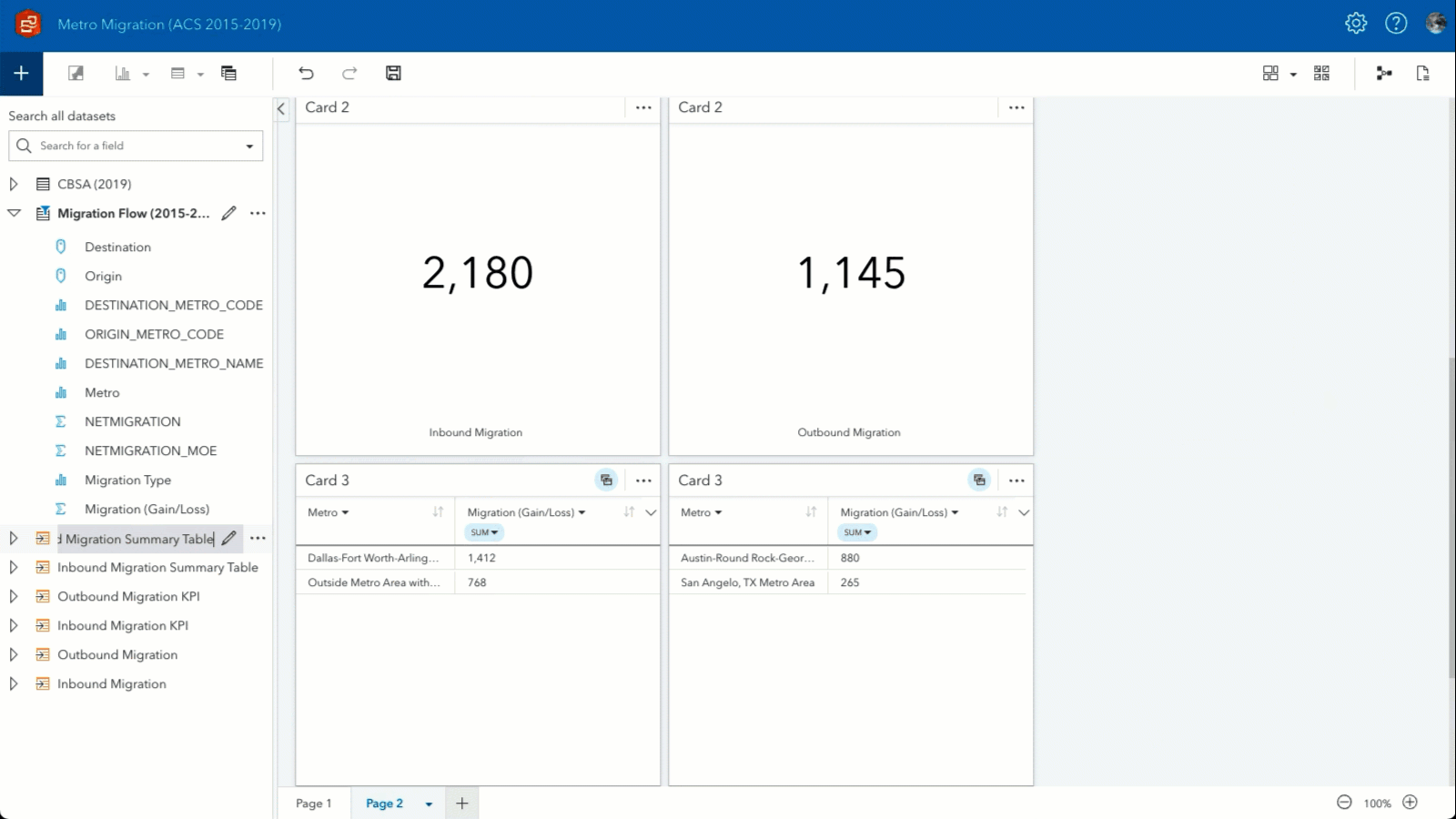Expand Inbound Migration Summary Table dataset
Image resolution: width=1456 pixels, height=819 pixels.
pyautogui.click(x=14, y=568)
